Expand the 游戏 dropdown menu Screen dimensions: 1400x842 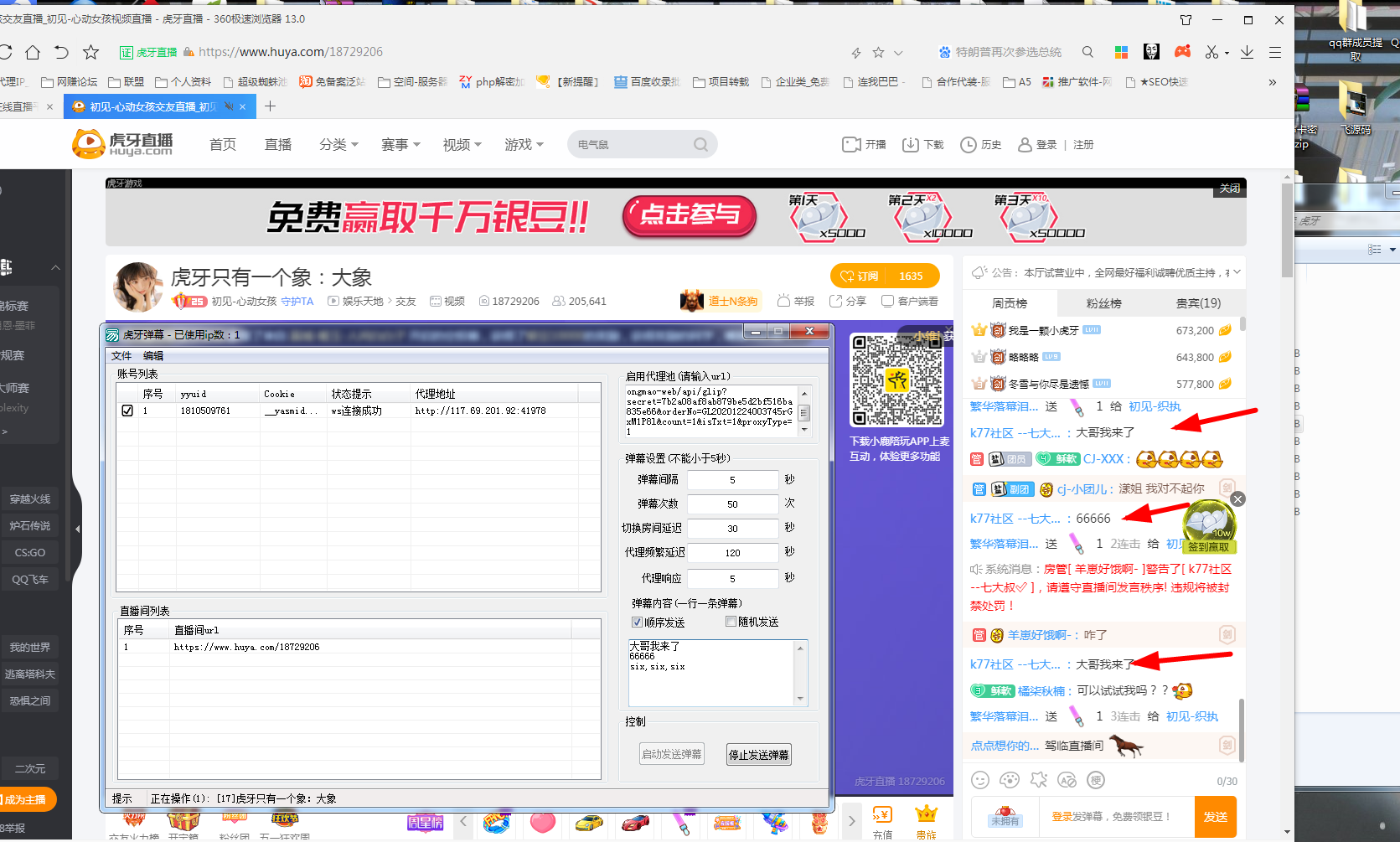524,144
